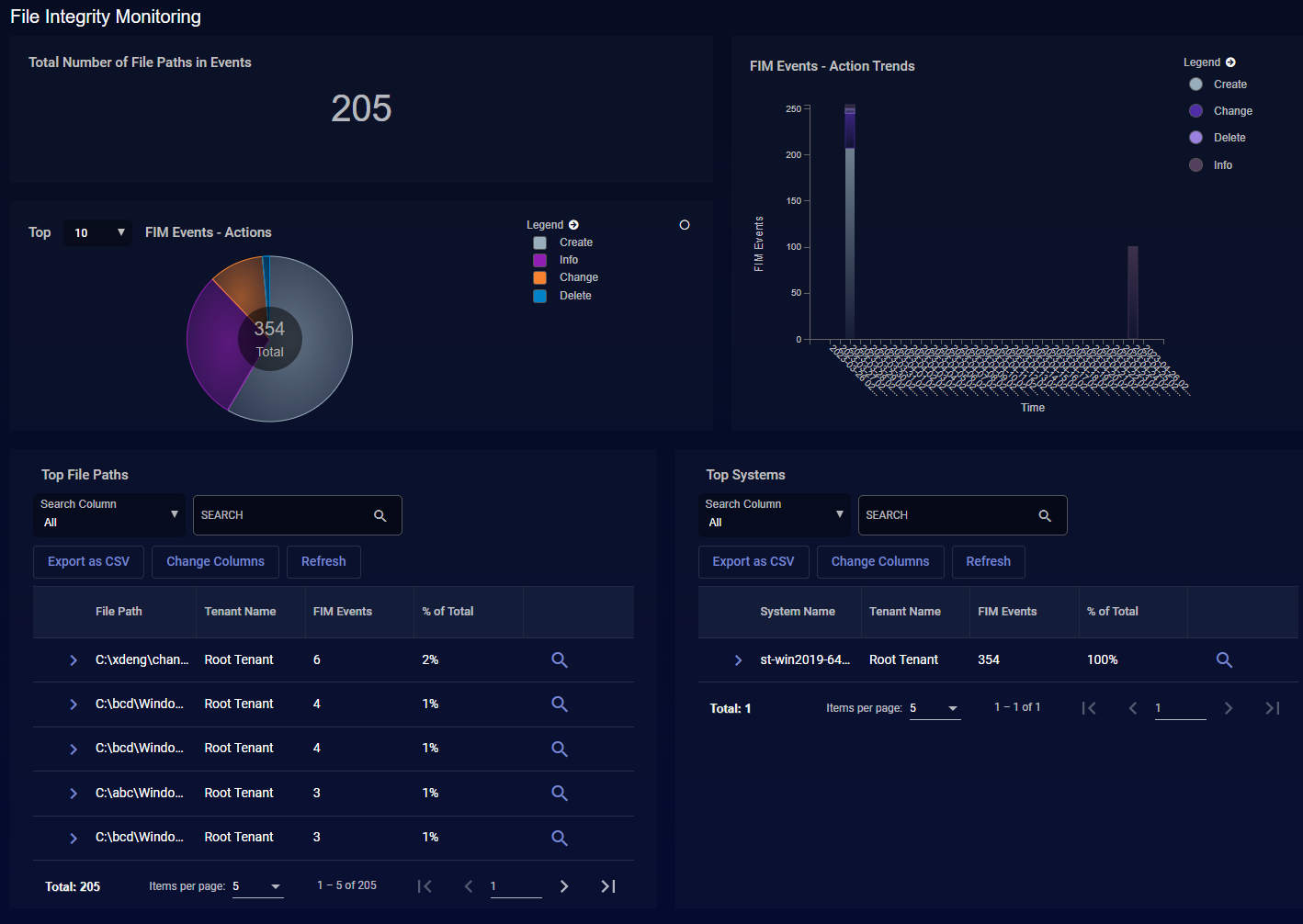Click page number field in Top Systems pagination

point(1179,707)
